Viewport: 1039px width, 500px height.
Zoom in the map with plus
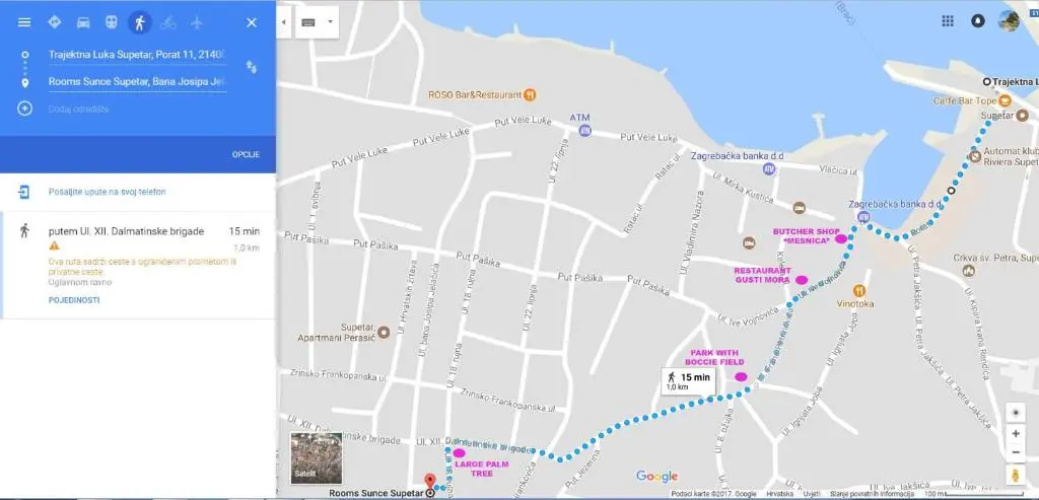tap(1015, 434)
